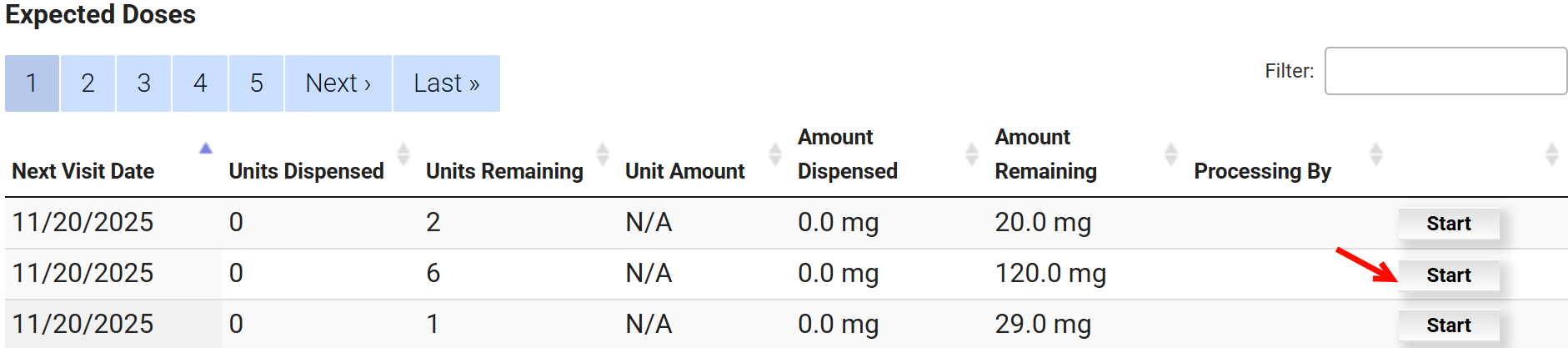Go to Next page of doses
1568x348 pixels.
click(x=338, y=83)
